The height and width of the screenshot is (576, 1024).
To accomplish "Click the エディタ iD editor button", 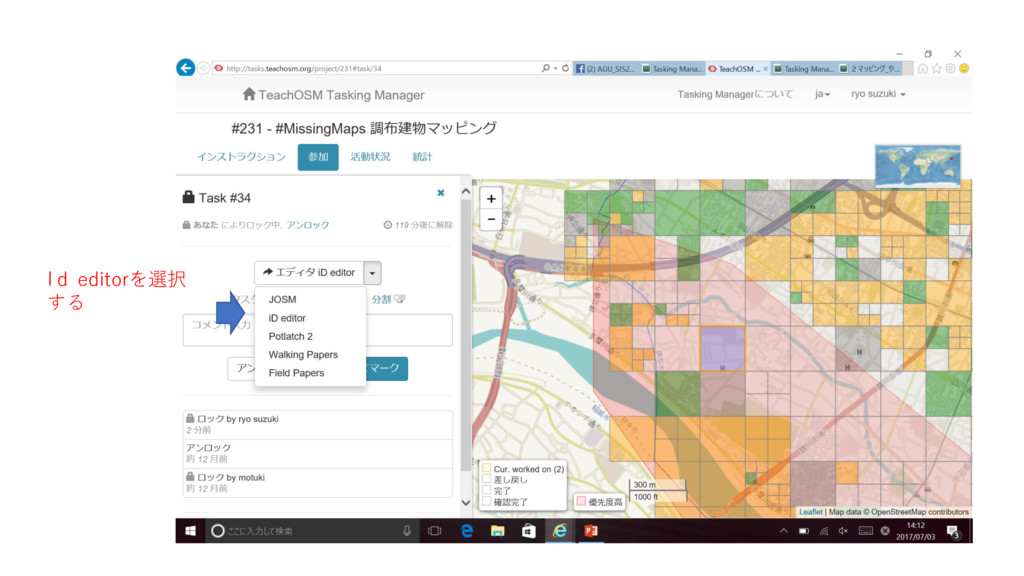I will (308, 272).
